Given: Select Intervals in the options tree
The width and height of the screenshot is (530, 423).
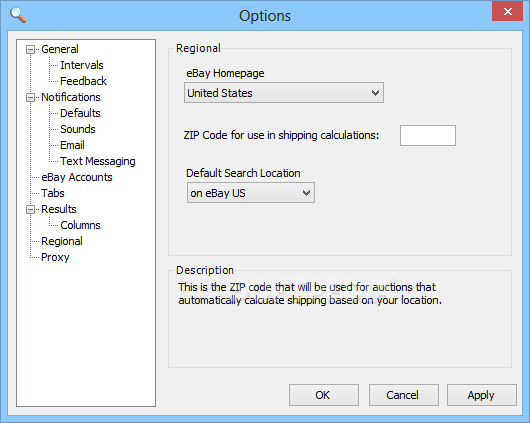Looking at the screenshot, I should [x=82, y=65].
